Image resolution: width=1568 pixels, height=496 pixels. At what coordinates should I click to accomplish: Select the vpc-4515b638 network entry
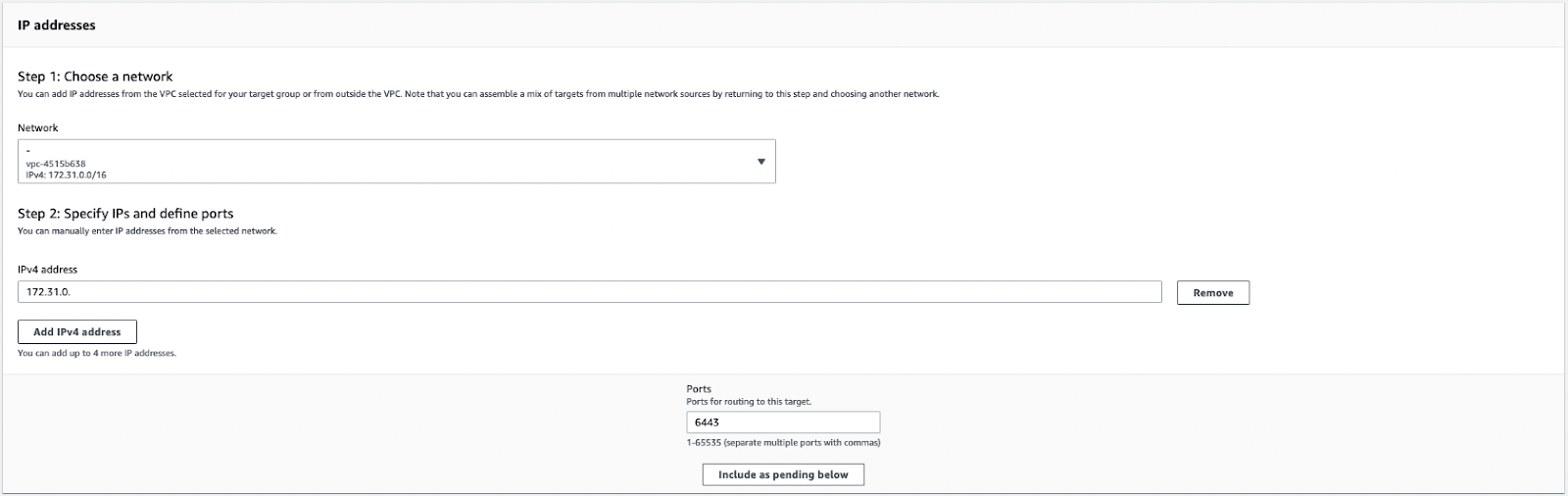click(57, 164)
